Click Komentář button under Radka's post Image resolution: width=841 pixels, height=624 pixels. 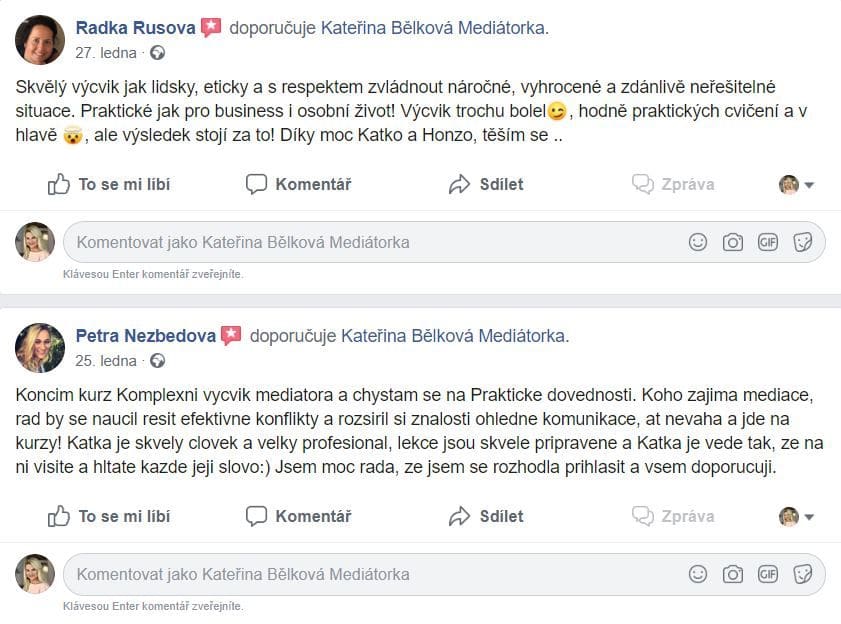tap(298, 184)
